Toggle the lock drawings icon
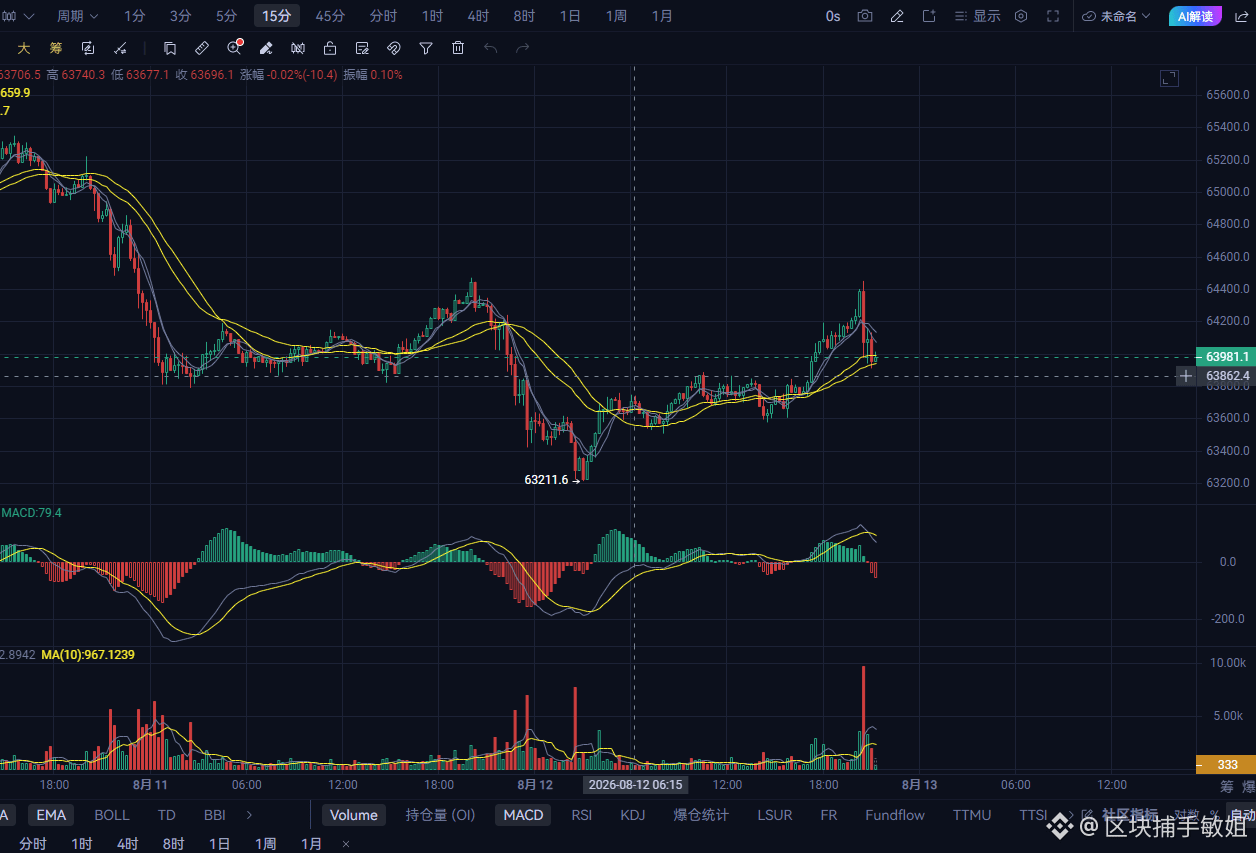The height and width of the screenshot is (853, 1256). coord(330,48)
